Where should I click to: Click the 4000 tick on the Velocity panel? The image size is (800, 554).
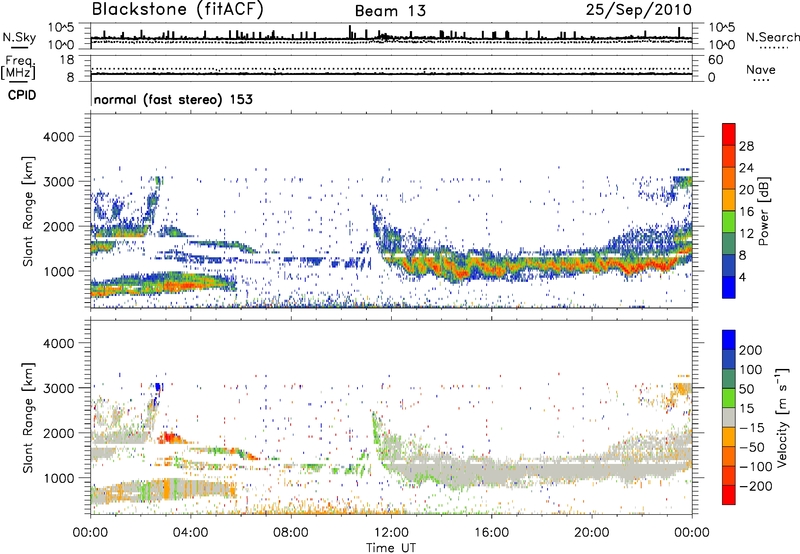coord(59,343)
